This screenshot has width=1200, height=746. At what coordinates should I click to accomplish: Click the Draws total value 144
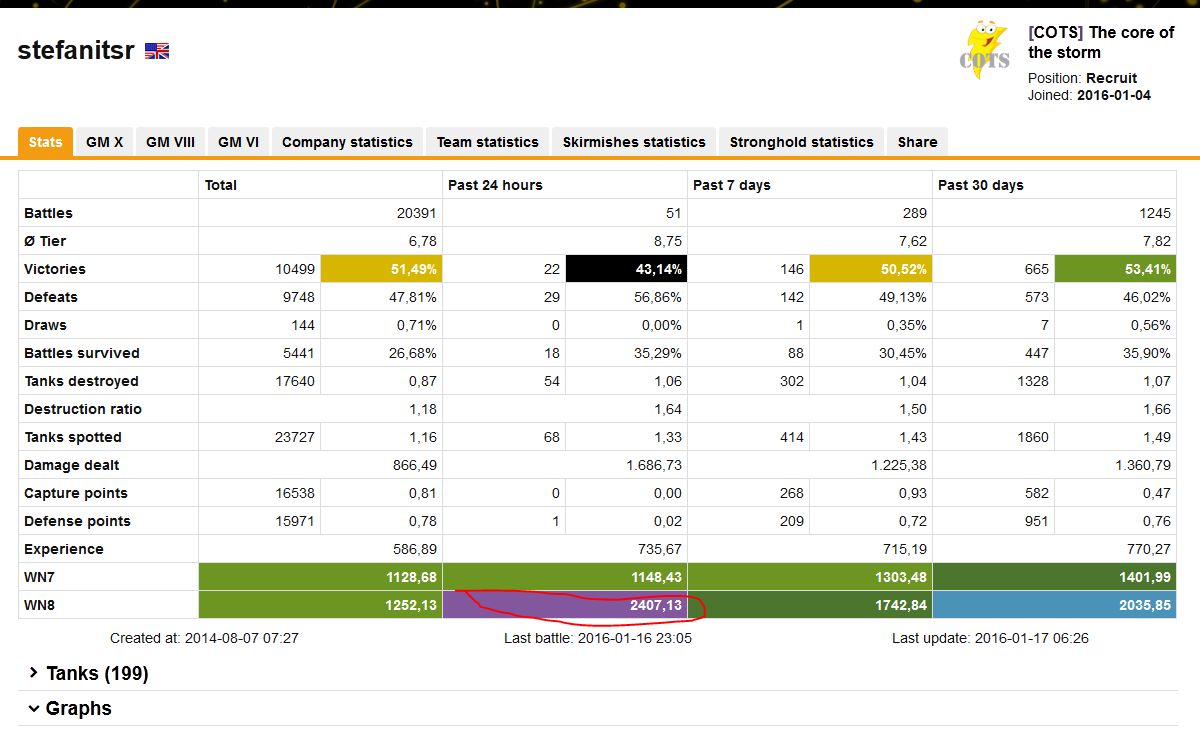pos(302,325)
